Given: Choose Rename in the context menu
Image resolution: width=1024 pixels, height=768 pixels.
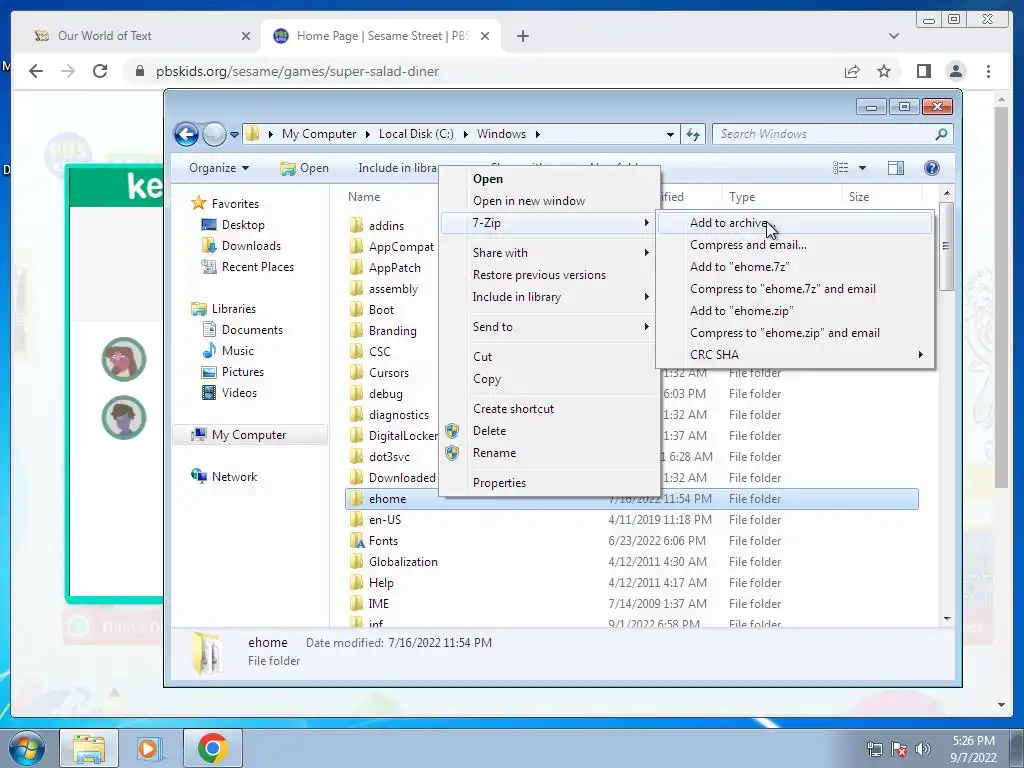Looking at the screenshot, I should click(550, 453).
